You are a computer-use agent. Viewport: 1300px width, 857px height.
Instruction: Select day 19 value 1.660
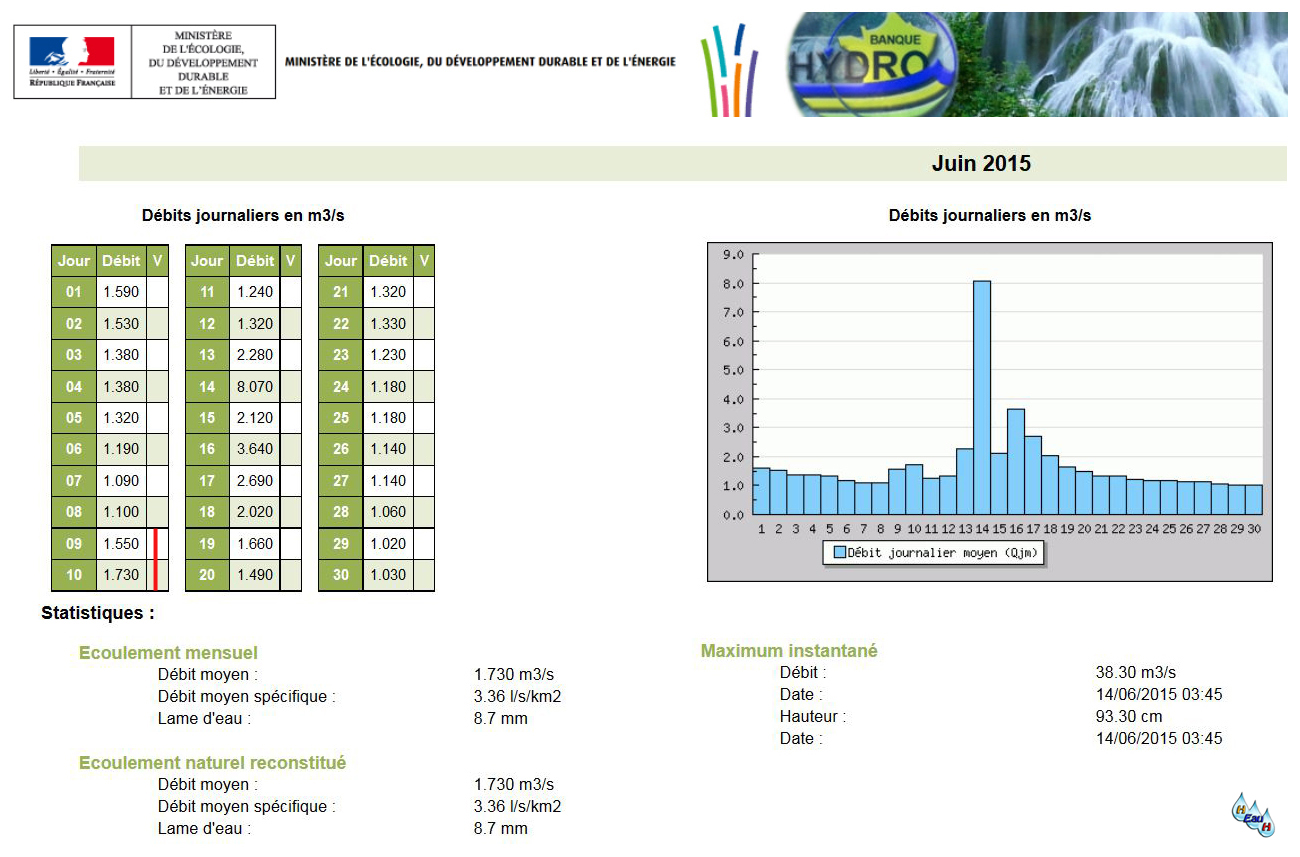pos(255,544)
